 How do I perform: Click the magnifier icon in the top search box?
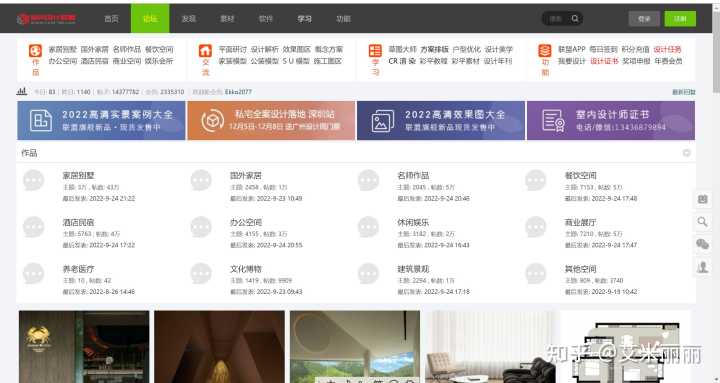click(575, 18)
